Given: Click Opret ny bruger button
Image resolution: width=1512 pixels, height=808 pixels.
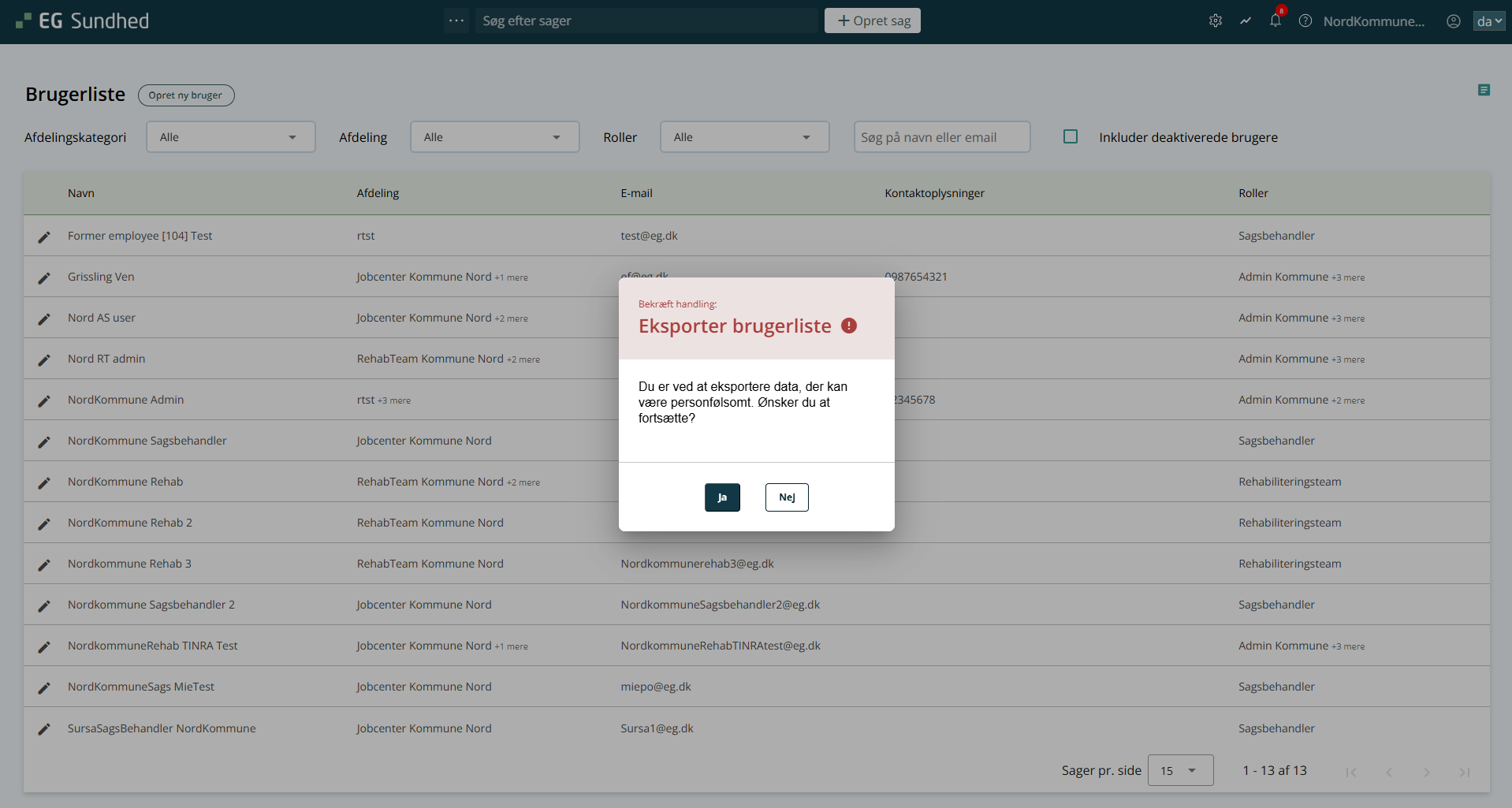Looking at the screenshot, I should pos(186,95).
